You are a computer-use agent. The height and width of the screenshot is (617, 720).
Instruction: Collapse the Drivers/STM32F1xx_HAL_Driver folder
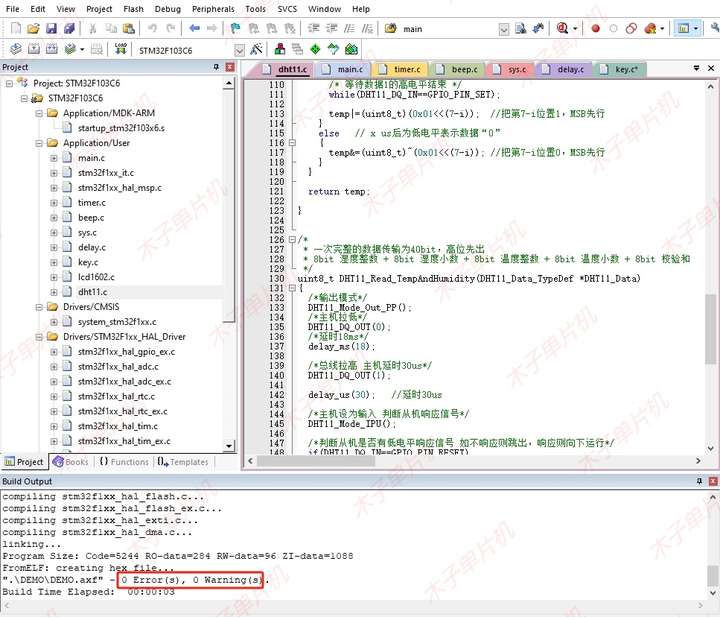pyautogui.click(x=39, y=337)
